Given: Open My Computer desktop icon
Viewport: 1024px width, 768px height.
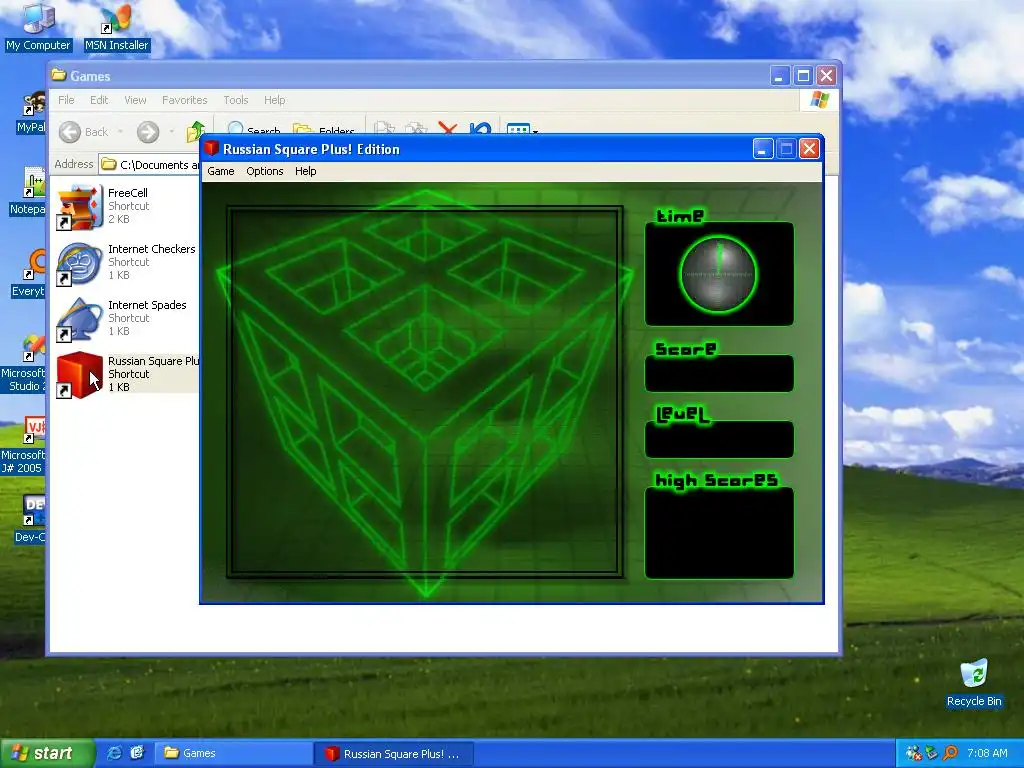Looking at the screenshot, I should click(38, 26).
